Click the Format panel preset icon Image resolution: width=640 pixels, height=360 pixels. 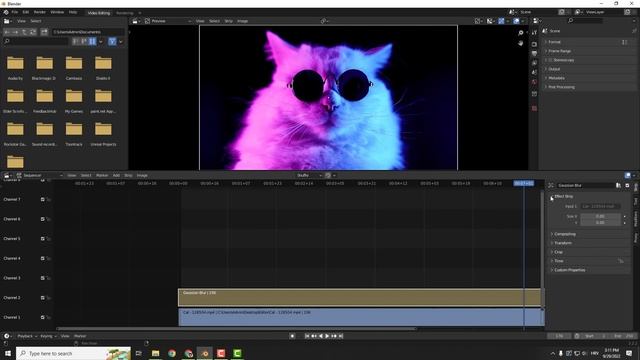[624, 42]
